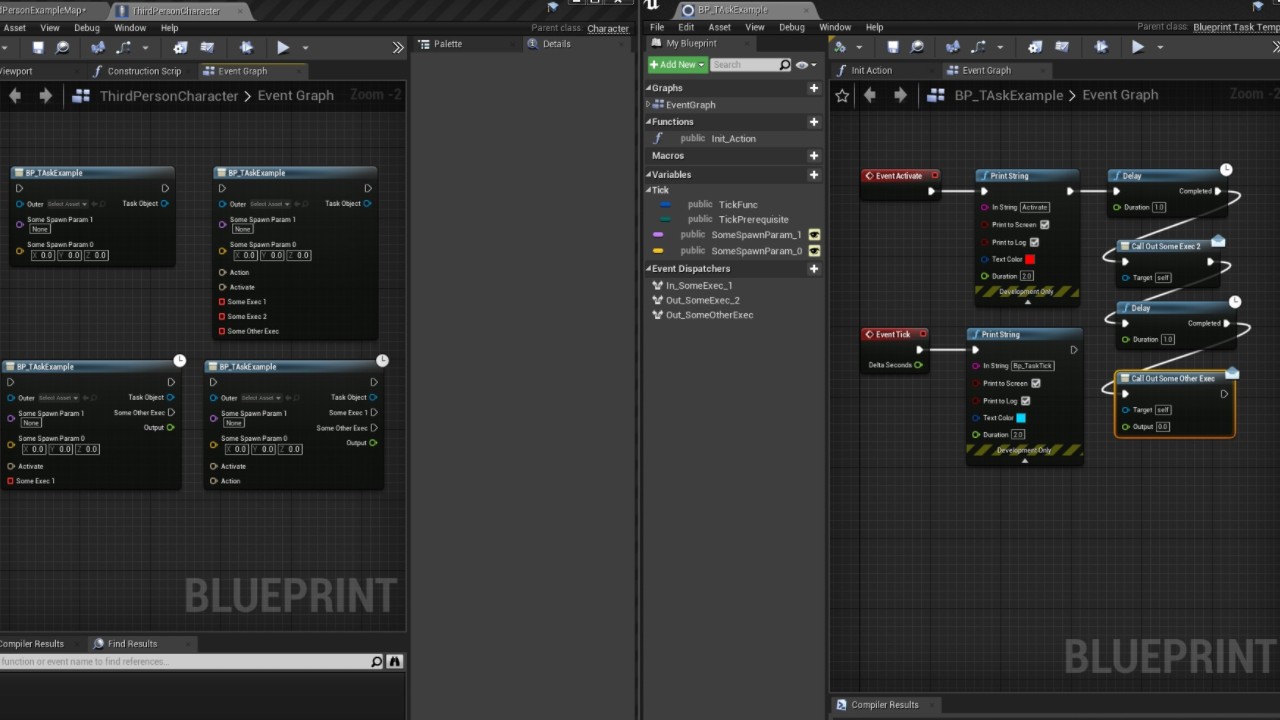The width and height of the screenshot is (1280, 720).
Task: Browse to asset in left ThirdPersonCharacter toolbar
Action: pyautogui.click(x=63, y=47)
